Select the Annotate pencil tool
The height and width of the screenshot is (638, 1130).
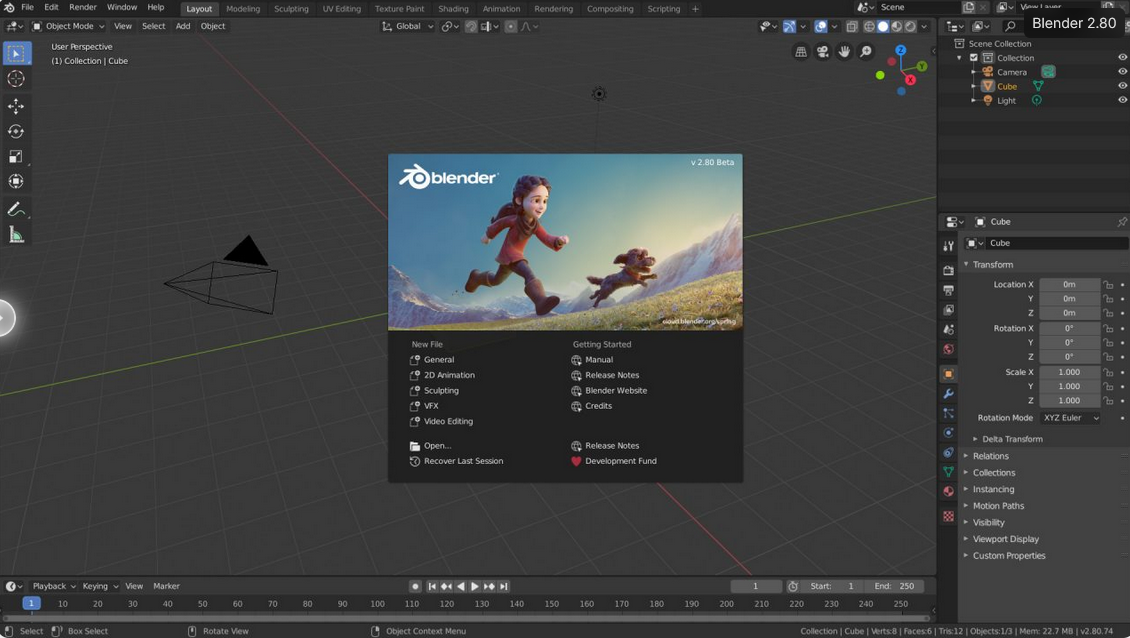click(16, 209)
